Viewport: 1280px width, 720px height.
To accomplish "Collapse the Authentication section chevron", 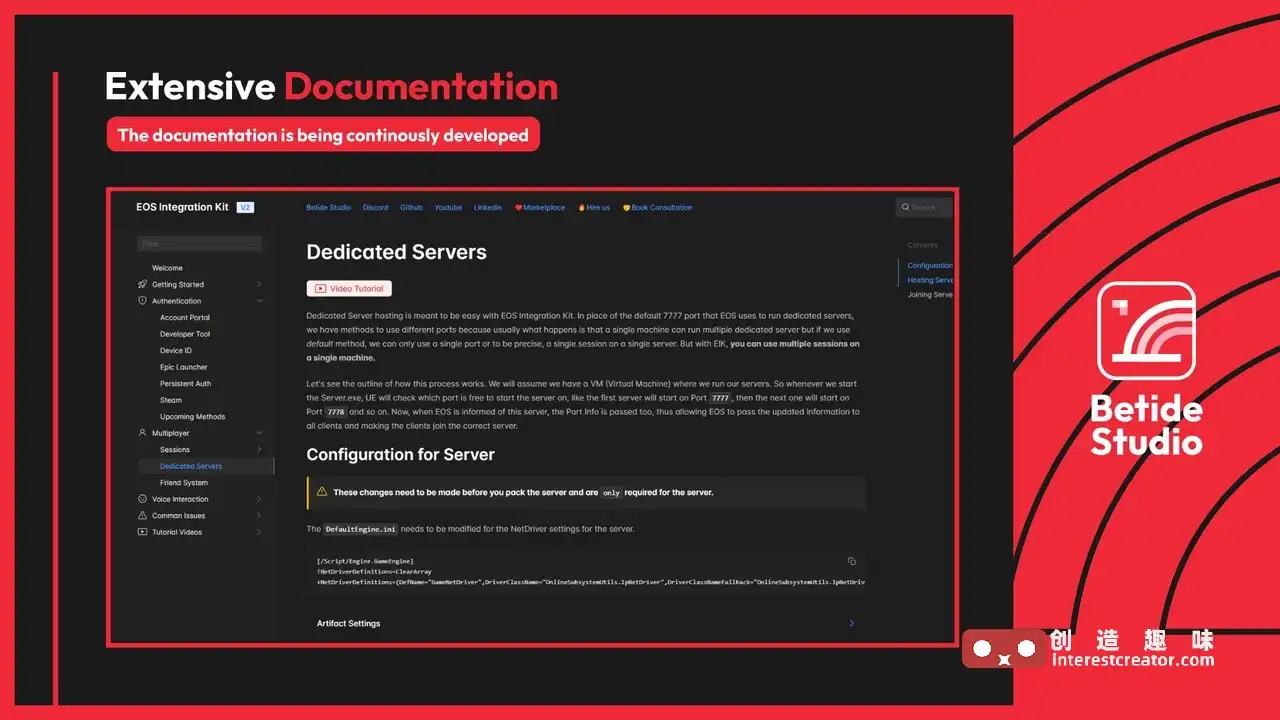I will [x=259, y=301].
